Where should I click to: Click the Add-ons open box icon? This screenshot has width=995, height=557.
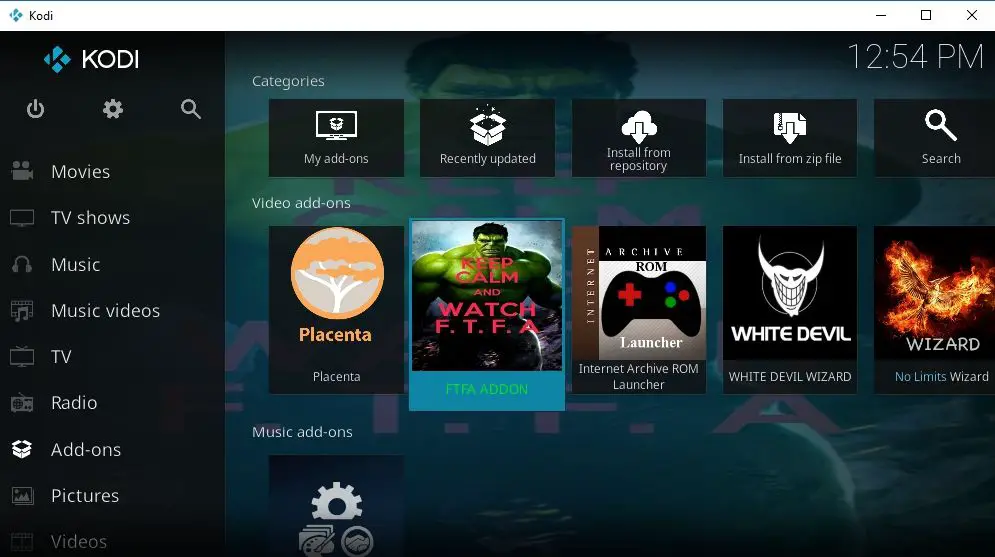[22, 449]
